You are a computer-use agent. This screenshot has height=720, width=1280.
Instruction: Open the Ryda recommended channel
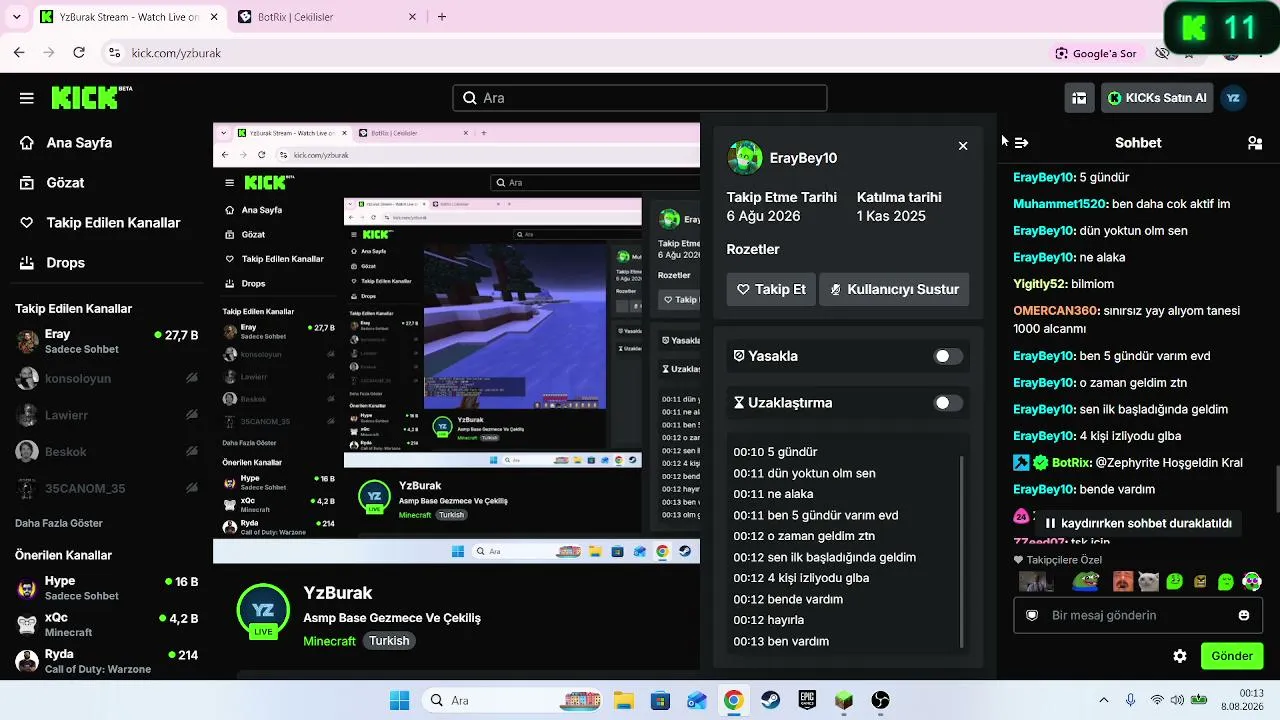[x=106, y=661]
